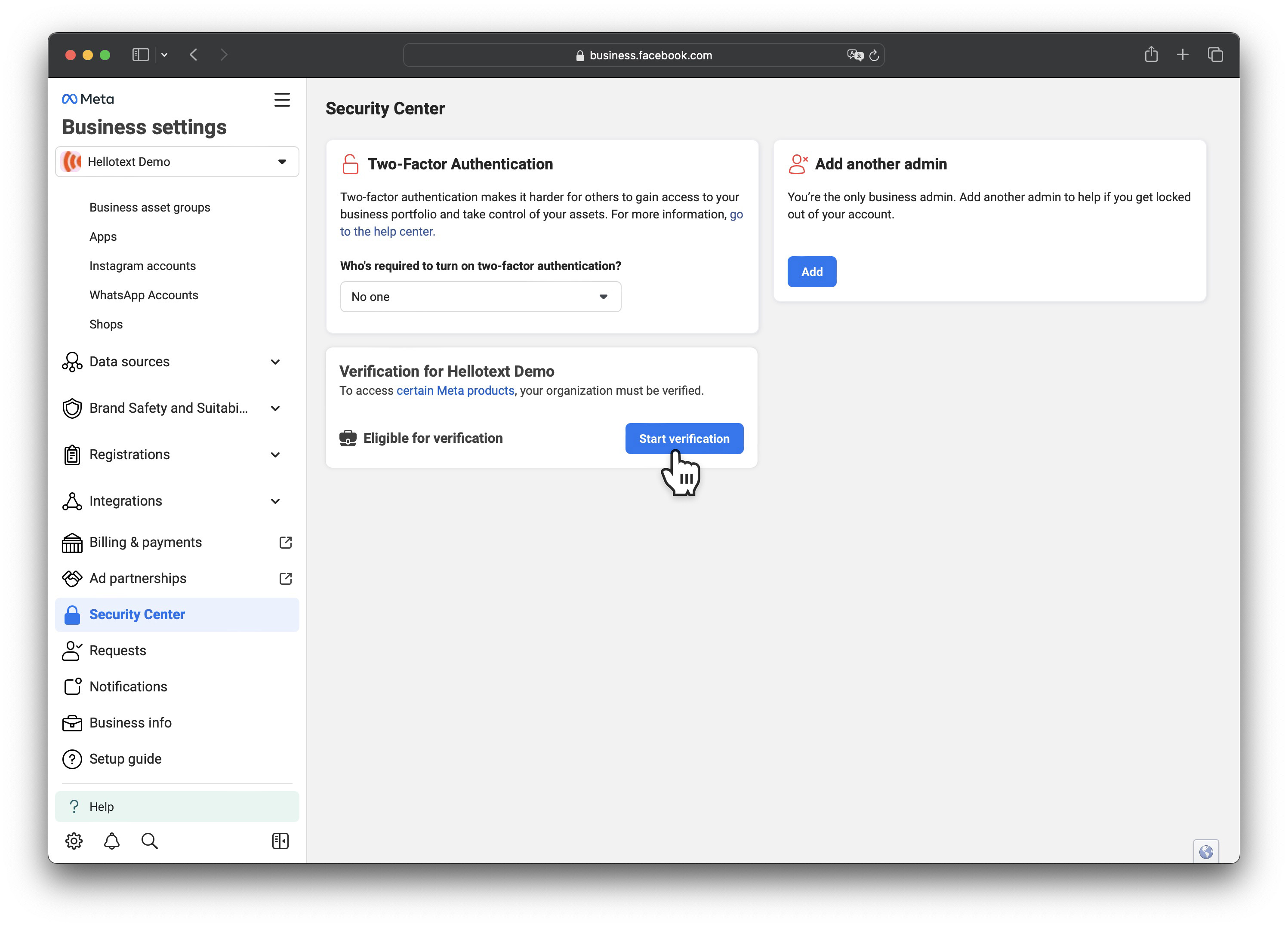This screenshot has width=1288, height=927.
Task: Toggle Safari sidebar button
Action: 140,55
